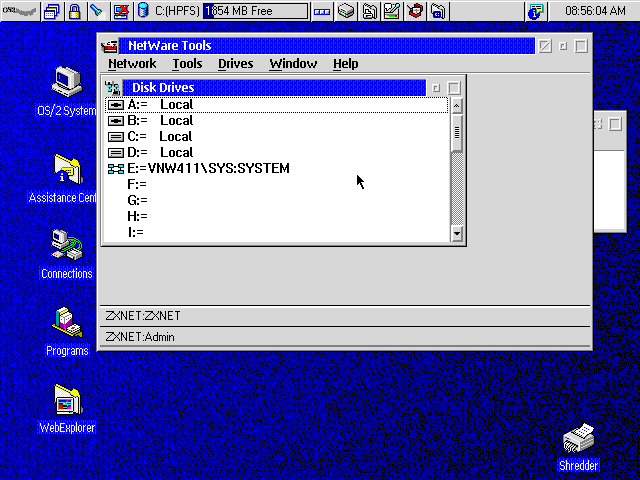Viewport: 640px width, 480px height.
Task: Click the padlock lockup icon
Action: point(75,11)
